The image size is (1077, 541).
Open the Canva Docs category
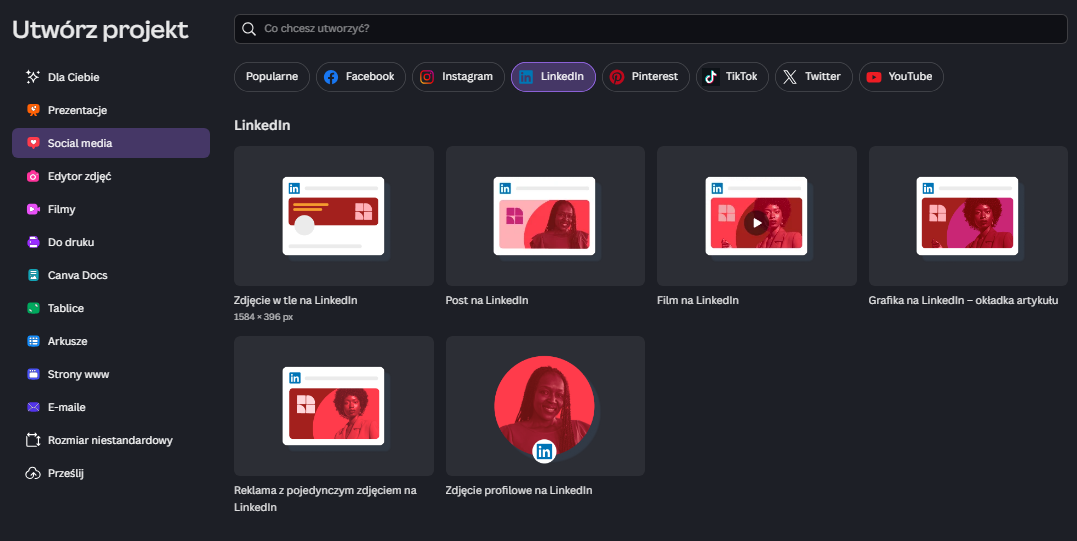(x=111, y=275)
